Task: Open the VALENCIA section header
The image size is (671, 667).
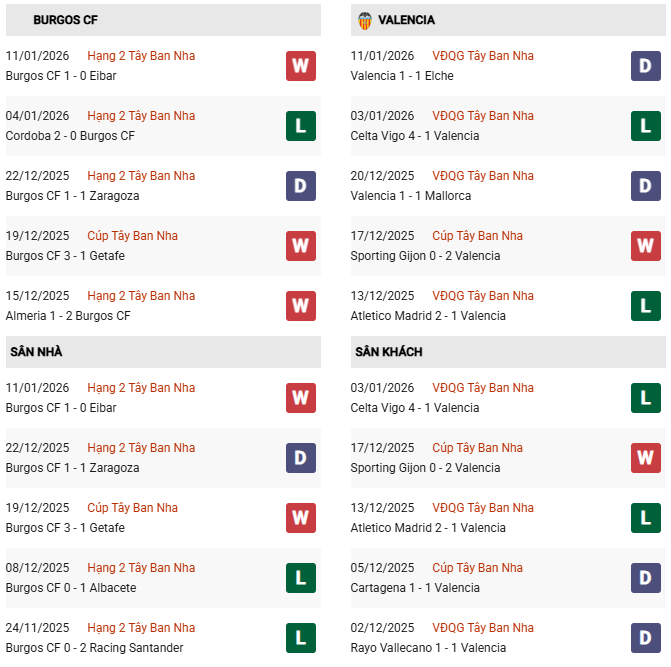Action: pos(406,20)
